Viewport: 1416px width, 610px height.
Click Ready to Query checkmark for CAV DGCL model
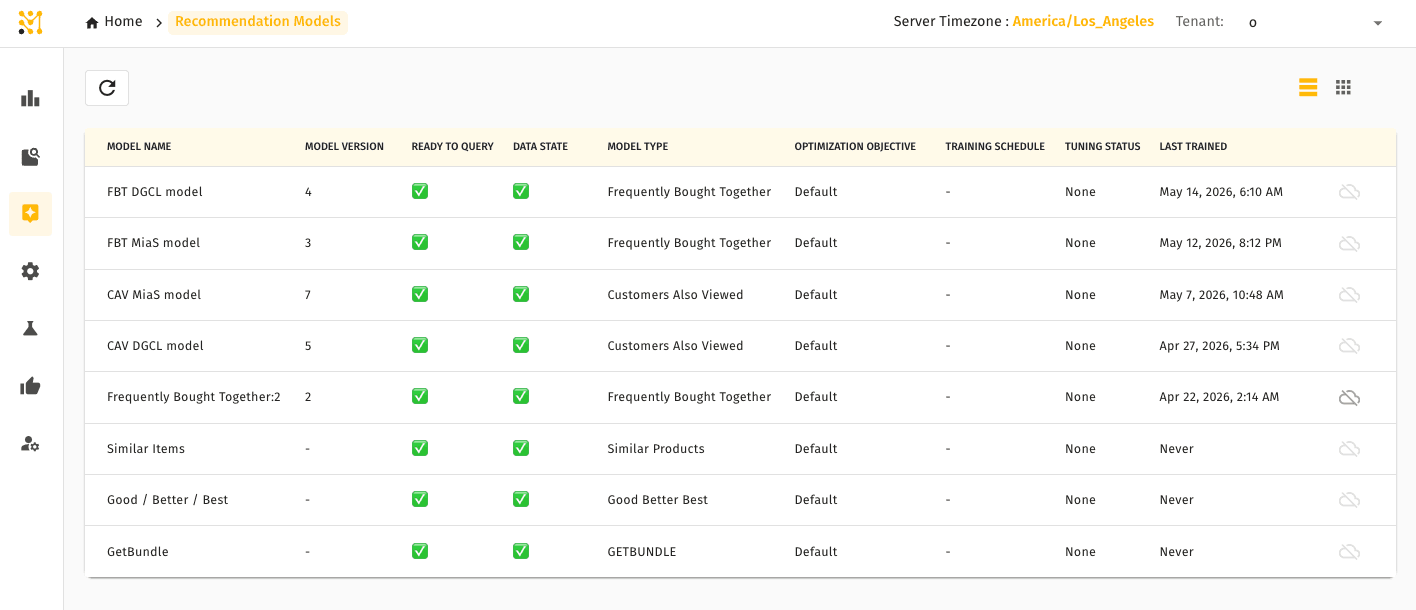[420, 345]
